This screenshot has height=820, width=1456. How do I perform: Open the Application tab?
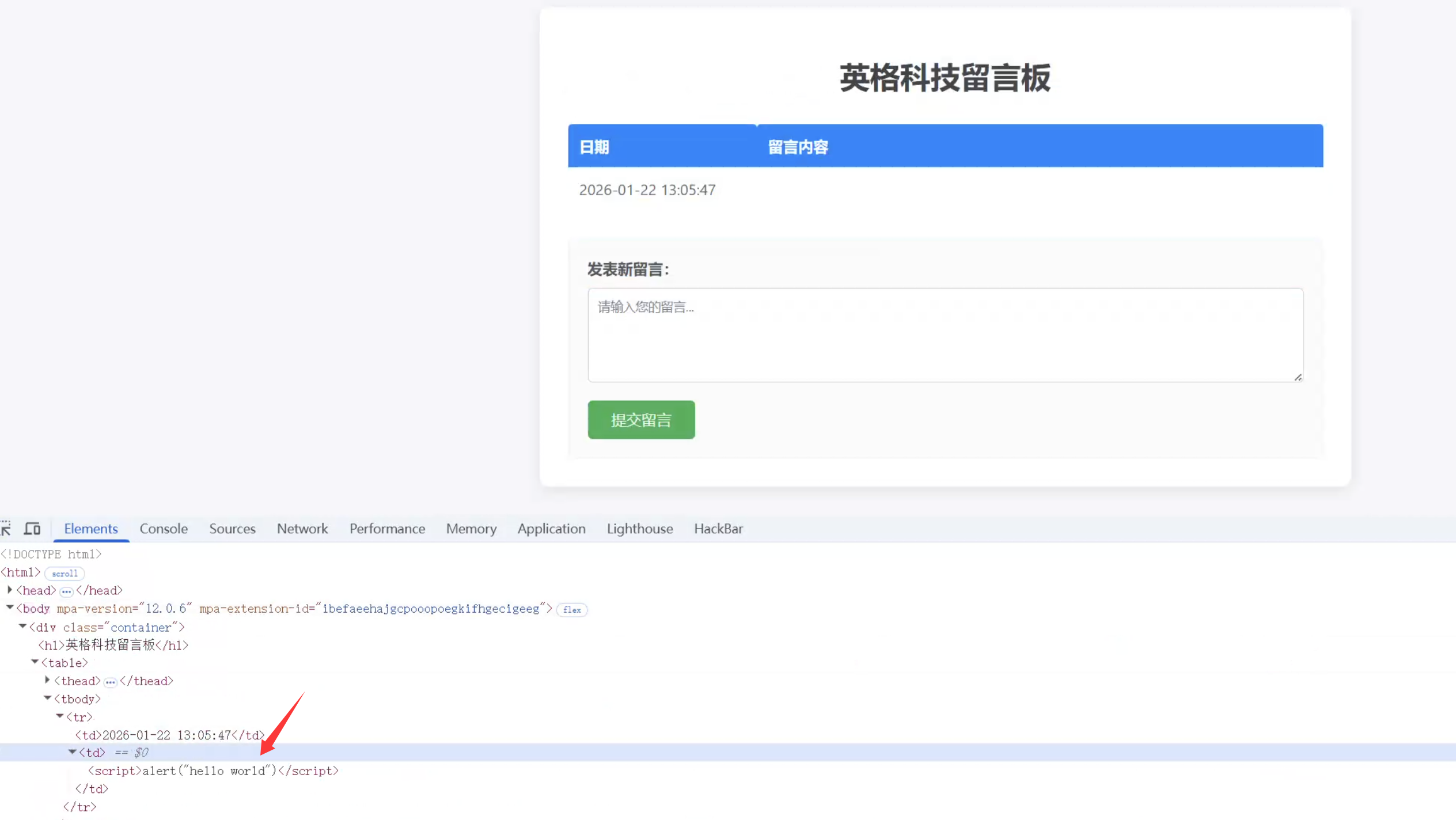[551, 529]
